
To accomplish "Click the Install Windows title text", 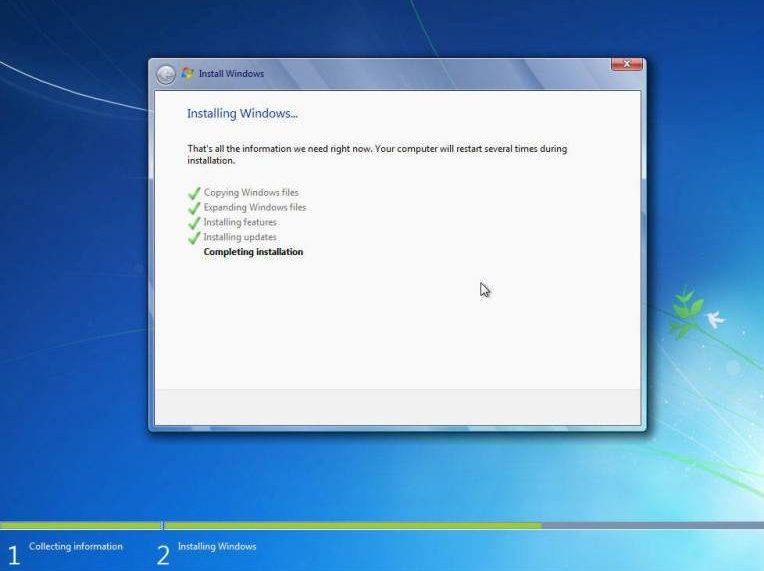I will 231,74.
